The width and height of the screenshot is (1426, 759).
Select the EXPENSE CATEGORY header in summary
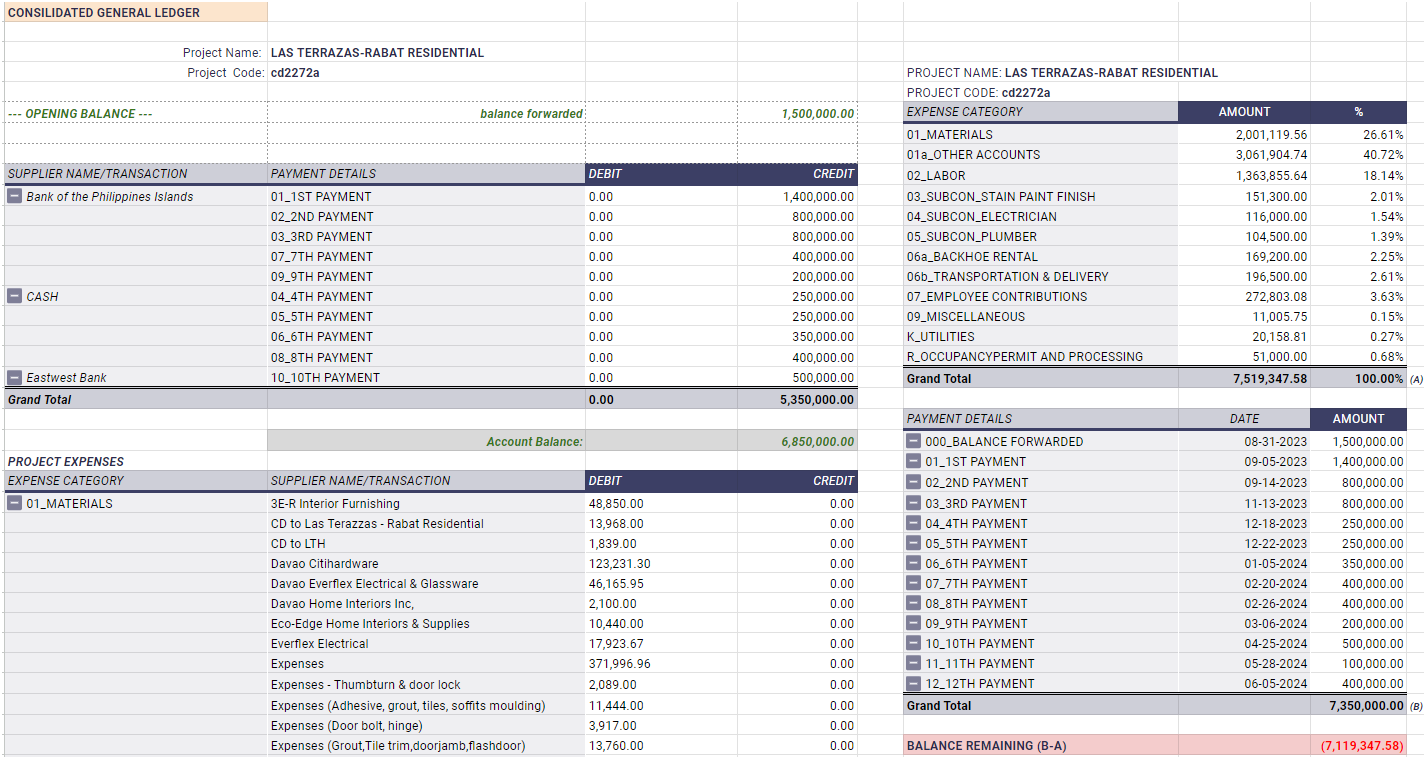[1040, 112]
